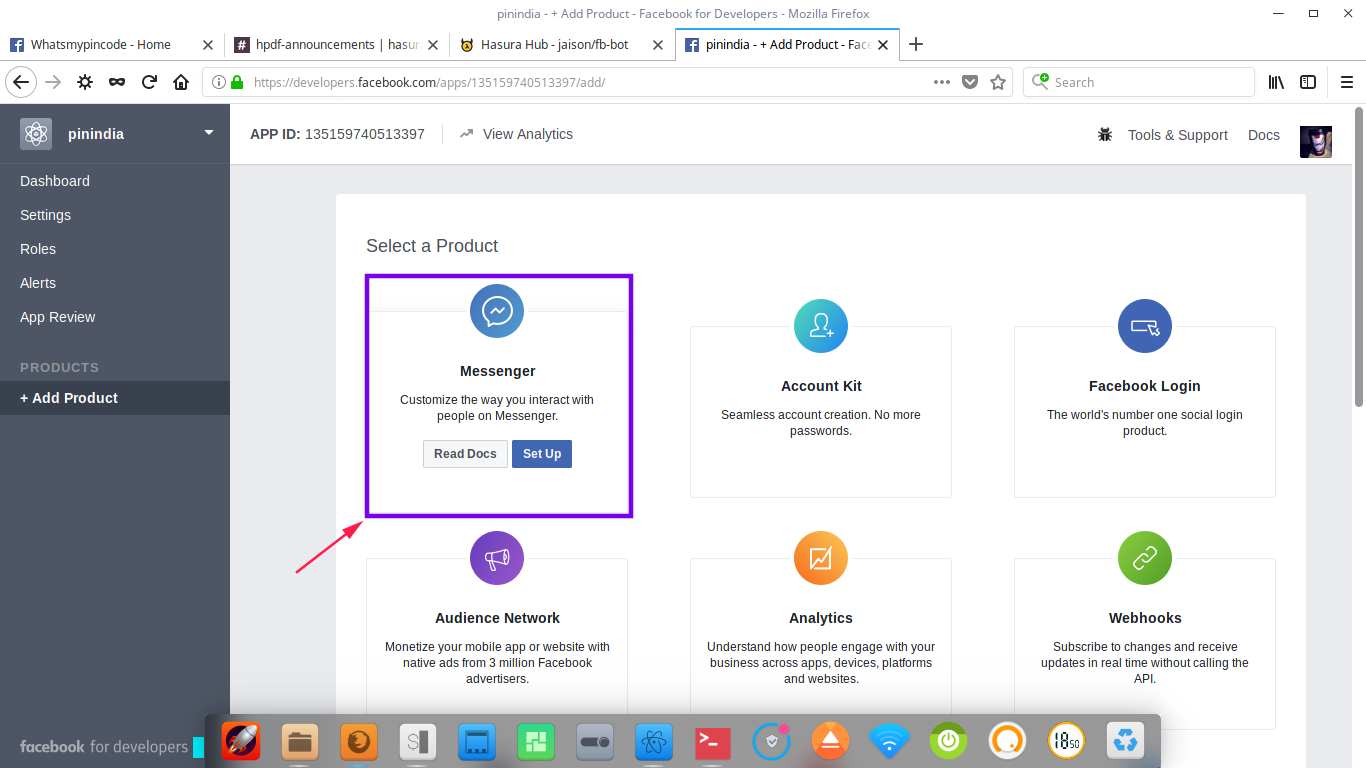1366x768 pixels.
Task: Click the Account Kit product icon
Action: click(x=821, y=326)
